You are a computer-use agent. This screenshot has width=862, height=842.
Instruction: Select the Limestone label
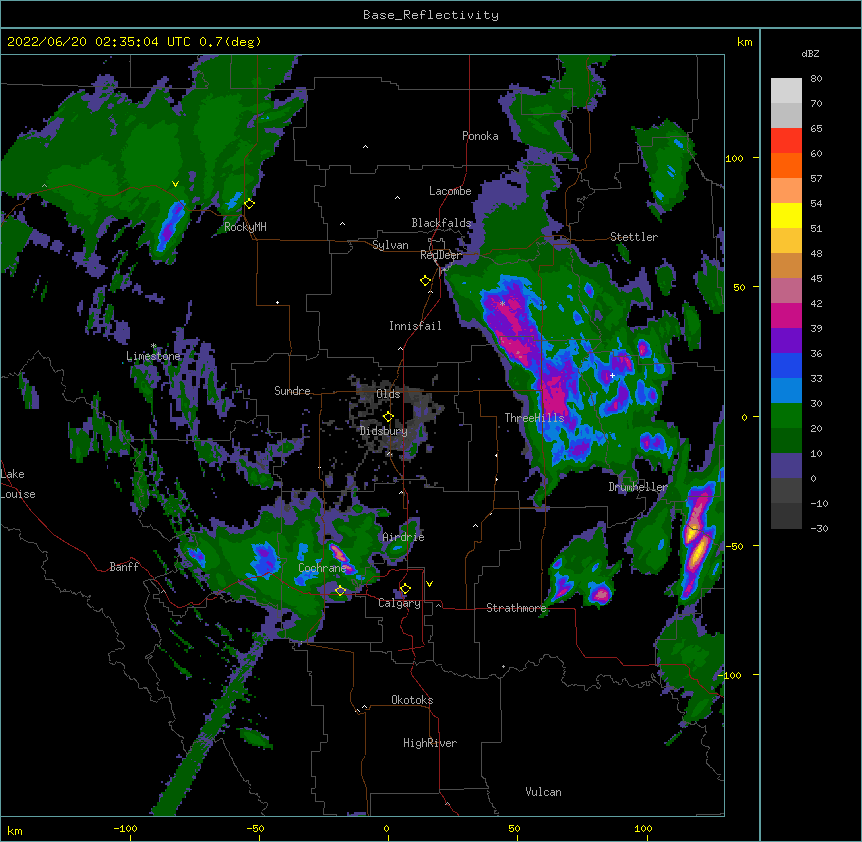coord(153,356)
